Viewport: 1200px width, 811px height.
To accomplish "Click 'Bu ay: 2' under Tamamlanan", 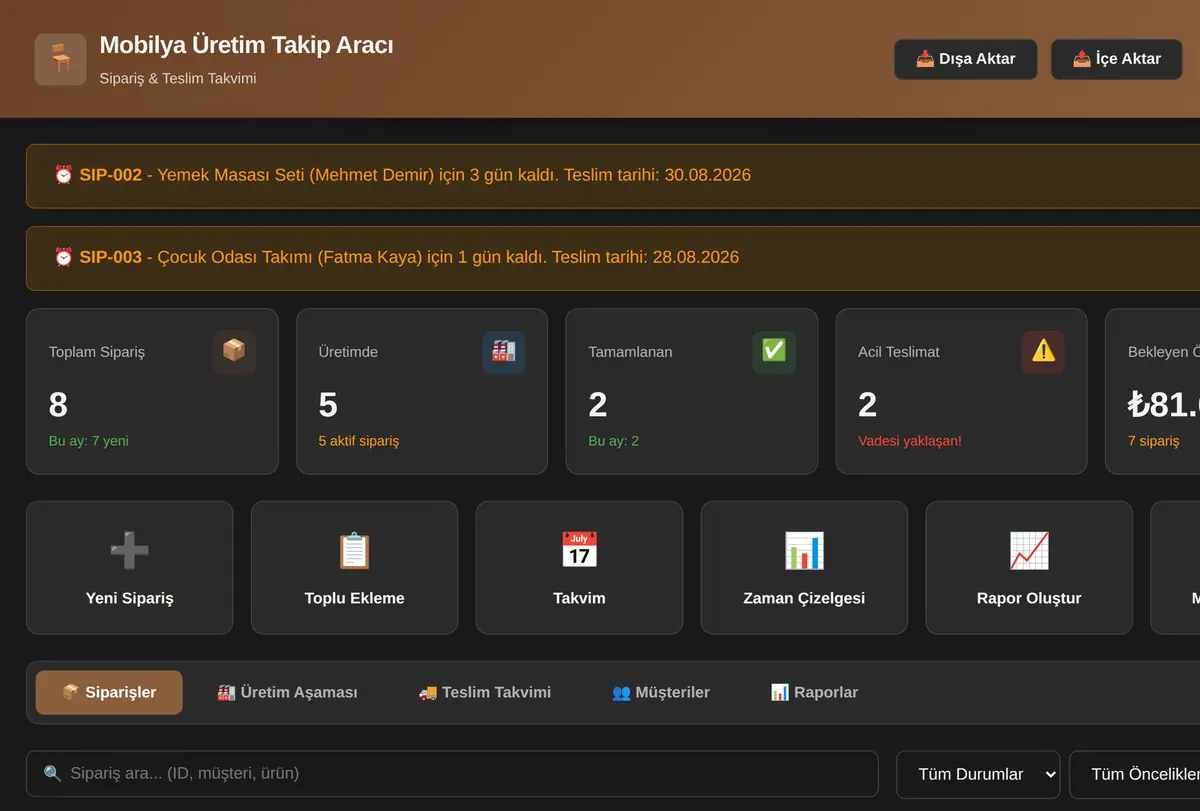I will coord(613,440).
